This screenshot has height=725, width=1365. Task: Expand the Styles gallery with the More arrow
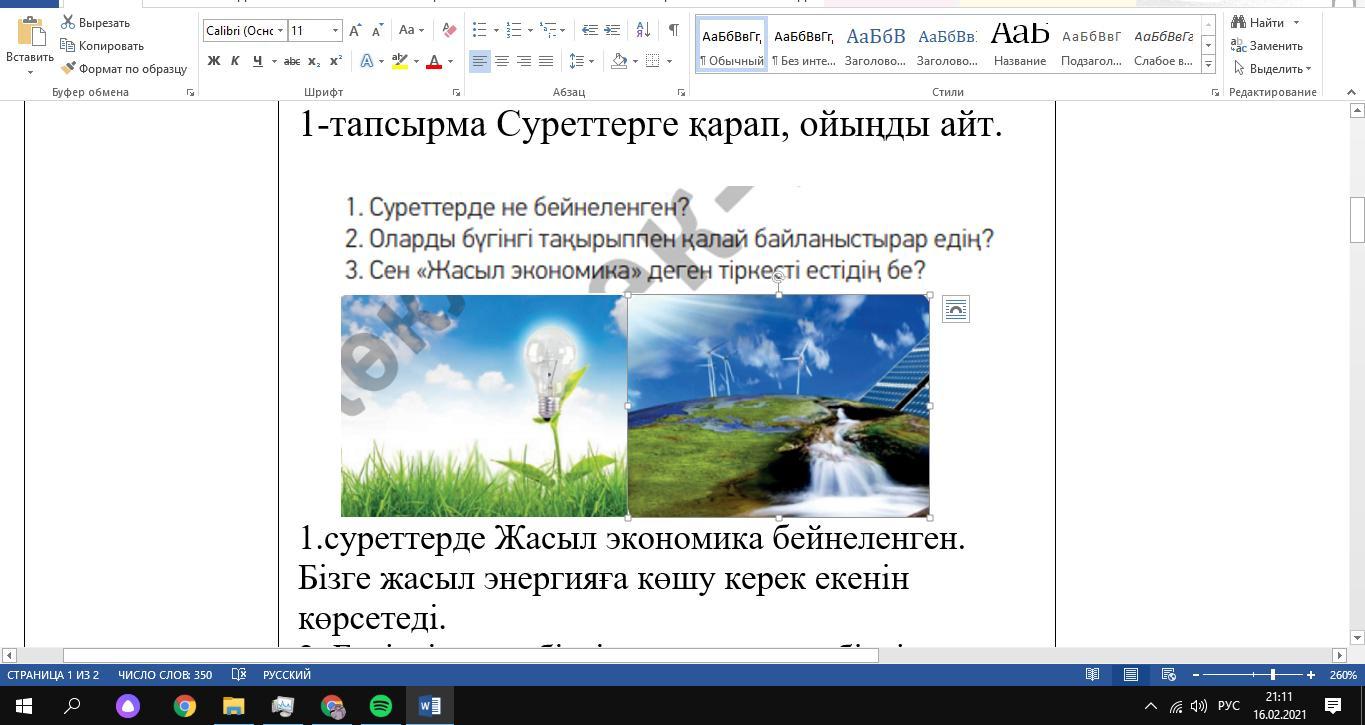click(x=1208, y=64)
